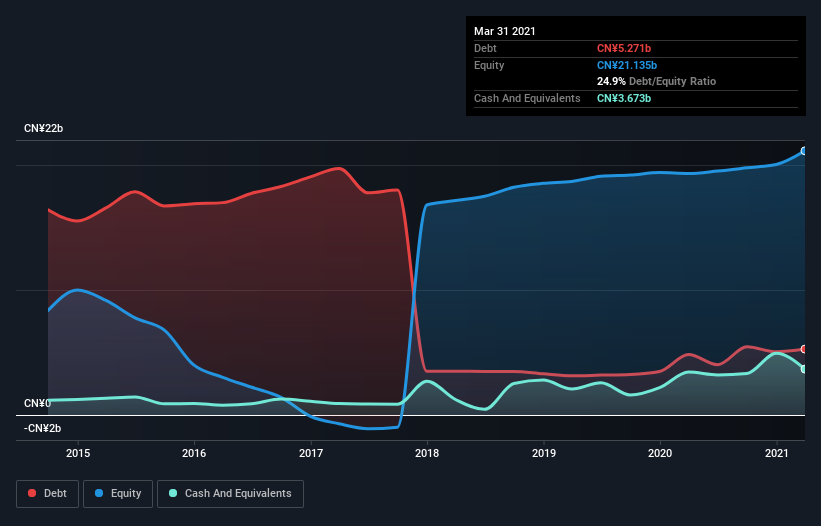
Task: Click the 2021 x-axis label
Action: click(x=776, y=453)
